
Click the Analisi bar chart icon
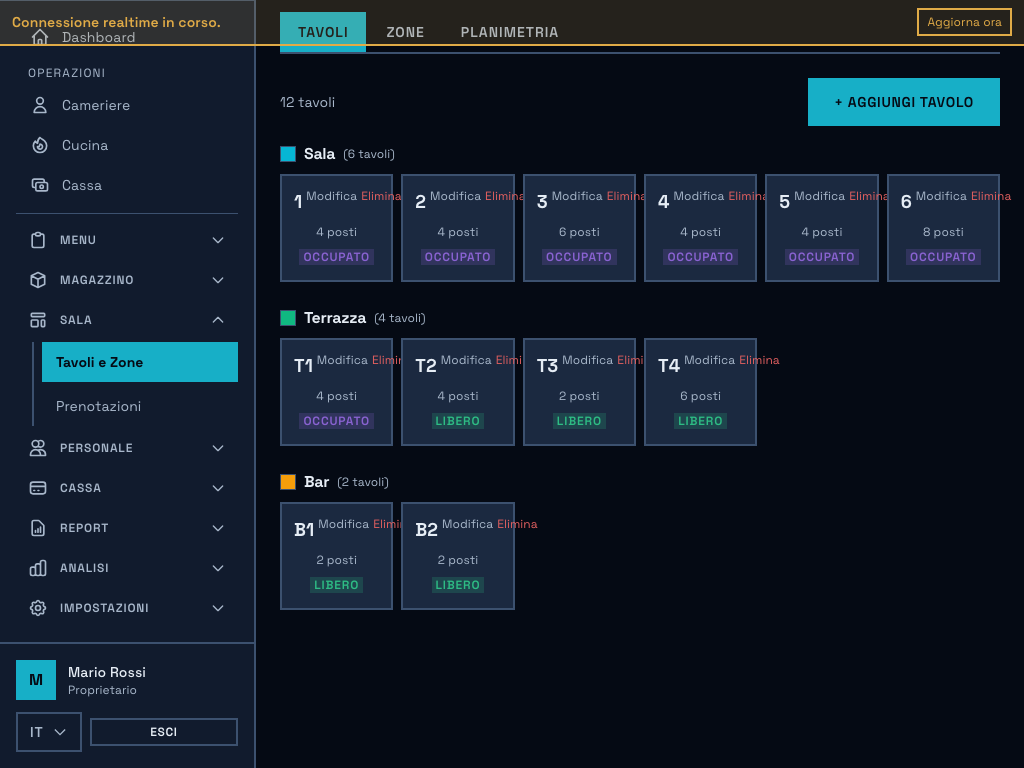pos(38,568)
